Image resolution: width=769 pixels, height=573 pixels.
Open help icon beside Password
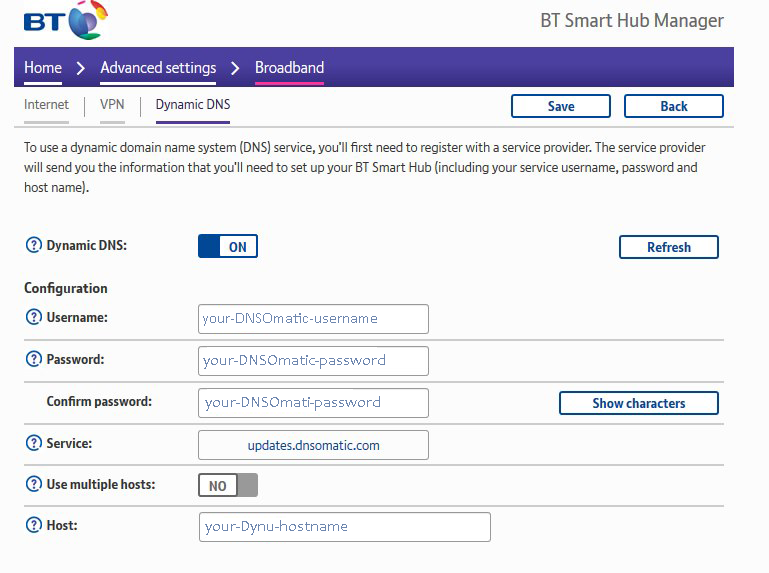tap(33, 359)
